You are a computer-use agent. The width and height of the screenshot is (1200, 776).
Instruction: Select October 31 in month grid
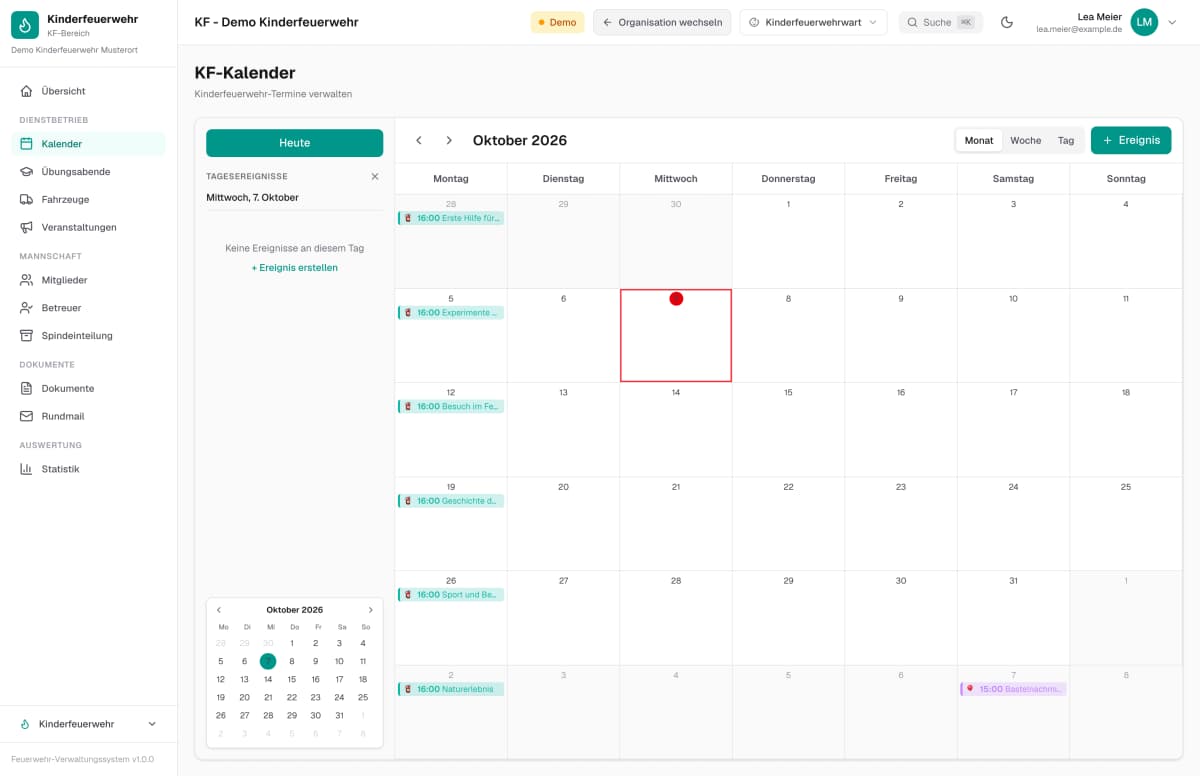pyautogui.click(x=1013, y=618)
